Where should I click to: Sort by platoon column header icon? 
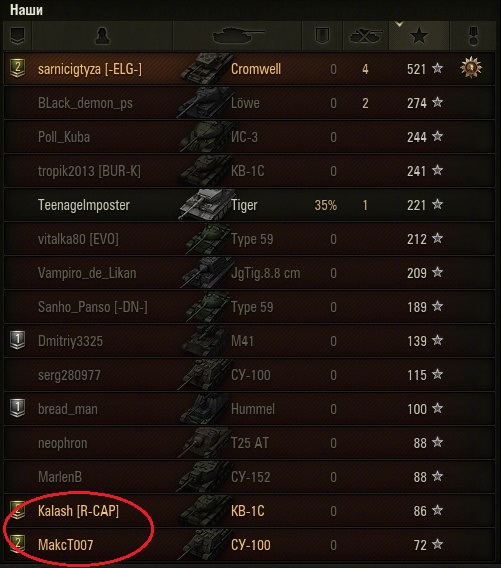17,36
